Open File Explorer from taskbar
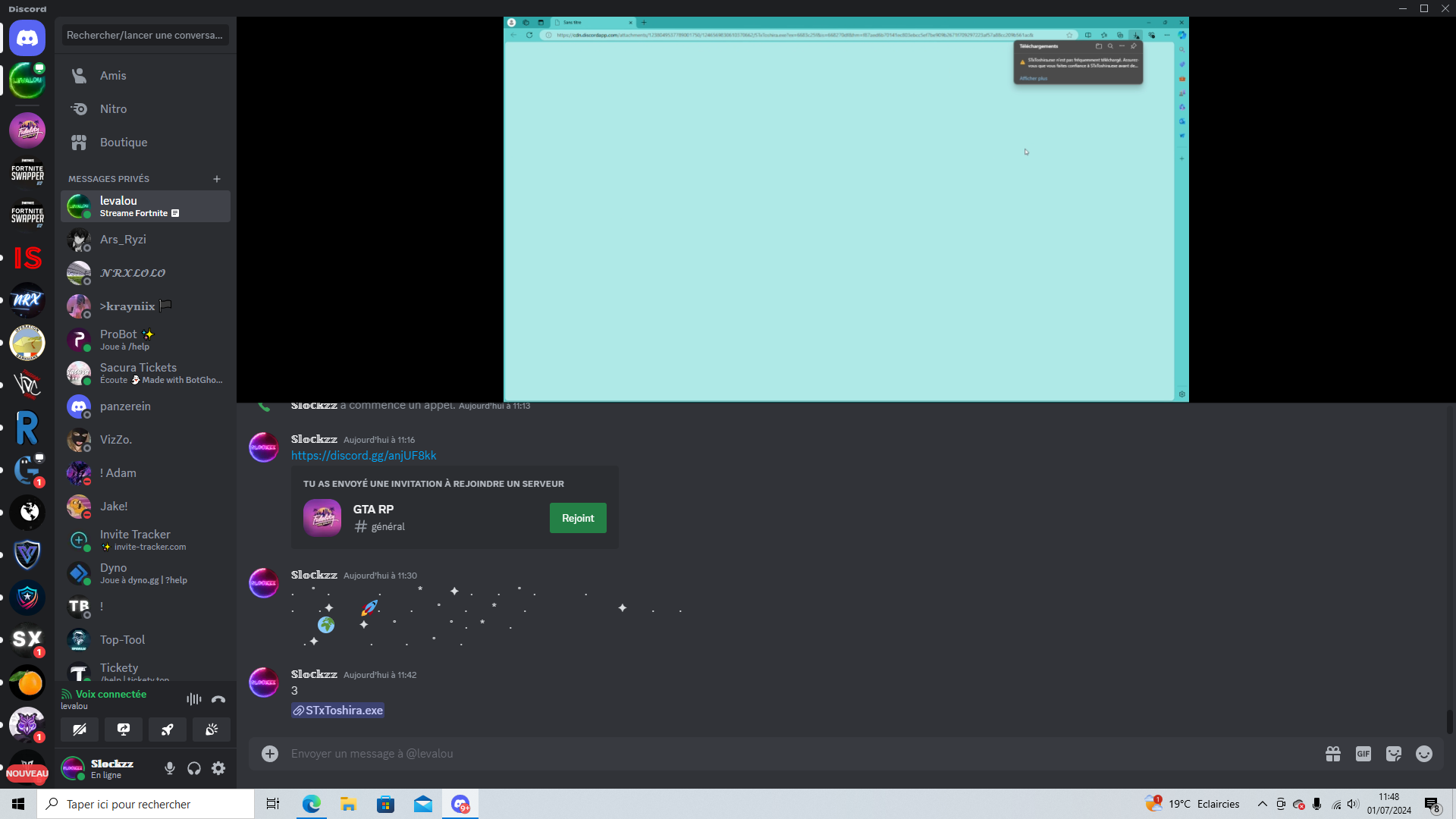Viewport: 1456px width, 819px height. pyautogui.click(x=348, y=804)
